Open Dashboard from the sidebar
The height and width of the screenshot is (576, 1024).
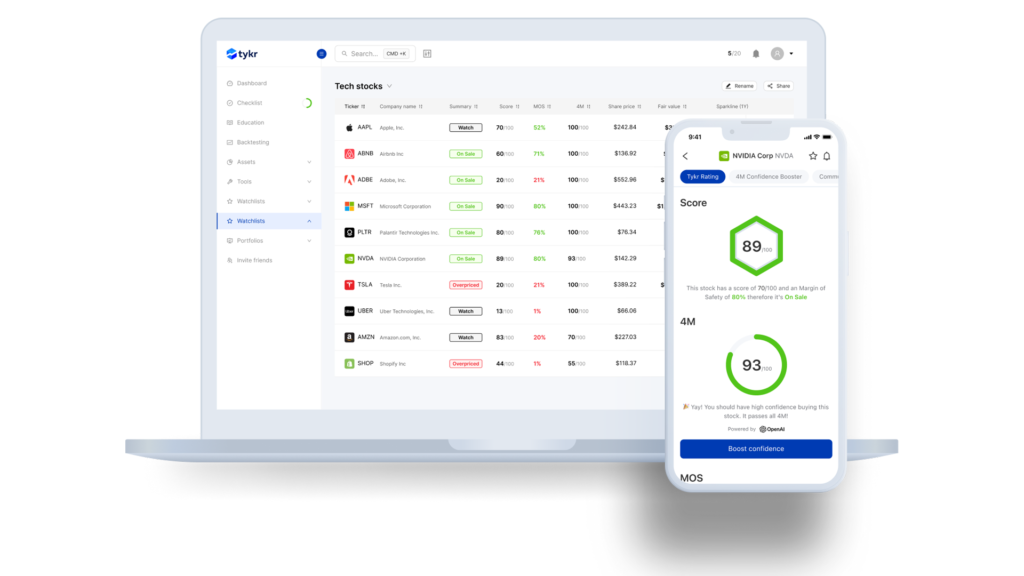[251, 83]
